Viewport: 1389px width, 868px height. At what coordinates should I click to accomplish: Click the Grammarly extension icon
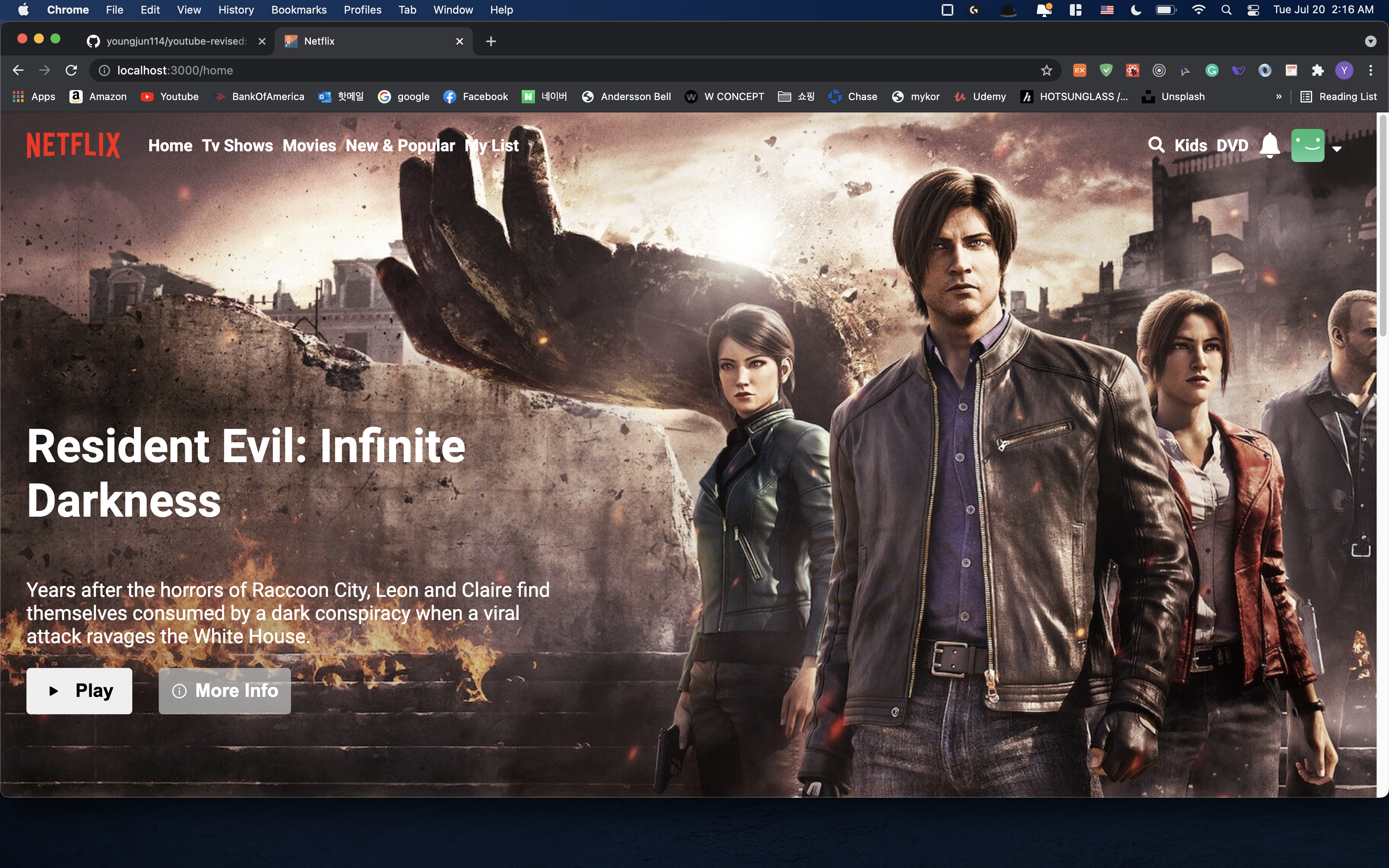pos(1212,70)
